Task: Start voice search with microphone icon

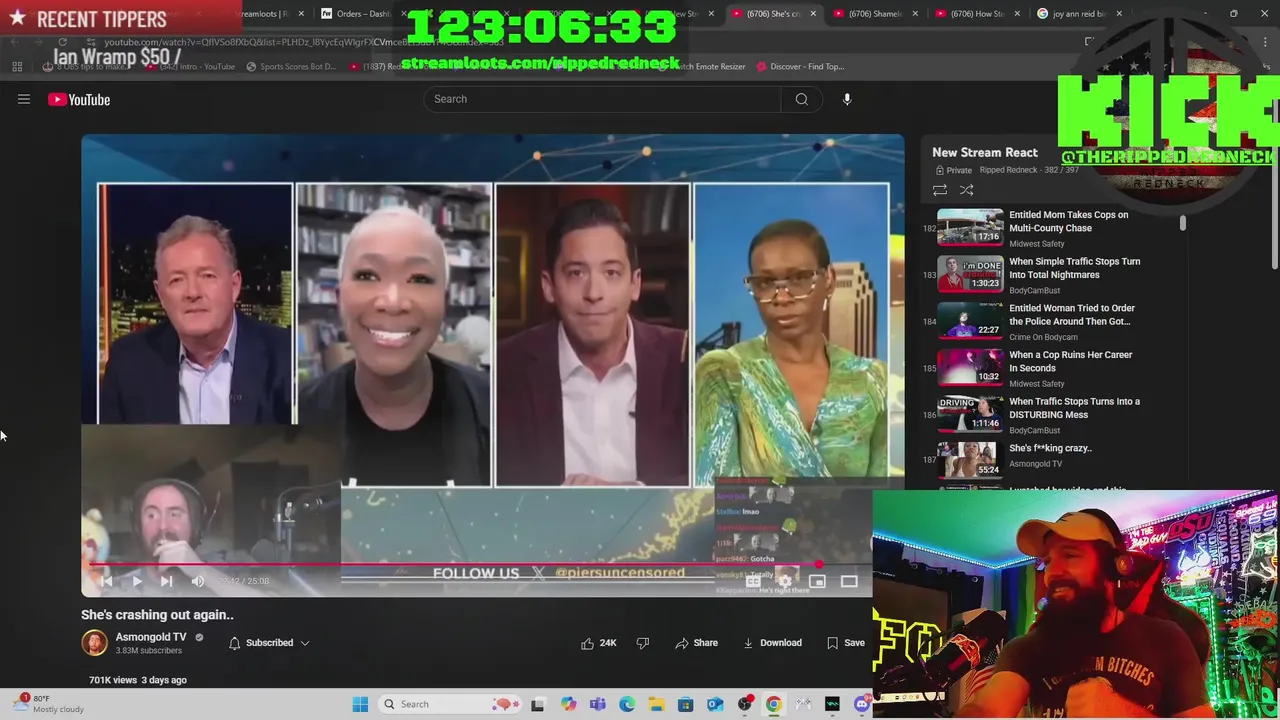Action: pos(847,99)
